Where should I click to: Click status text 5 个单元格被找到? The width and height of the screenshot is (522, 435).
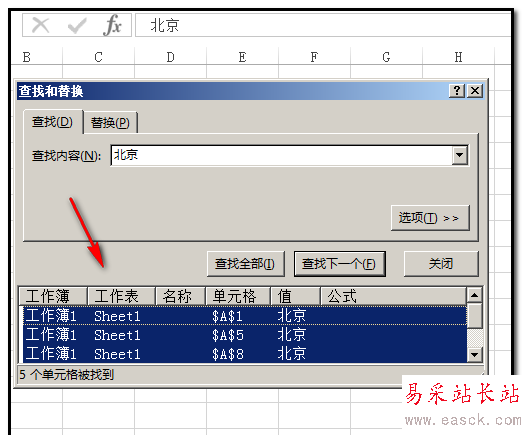coord(67,375)
